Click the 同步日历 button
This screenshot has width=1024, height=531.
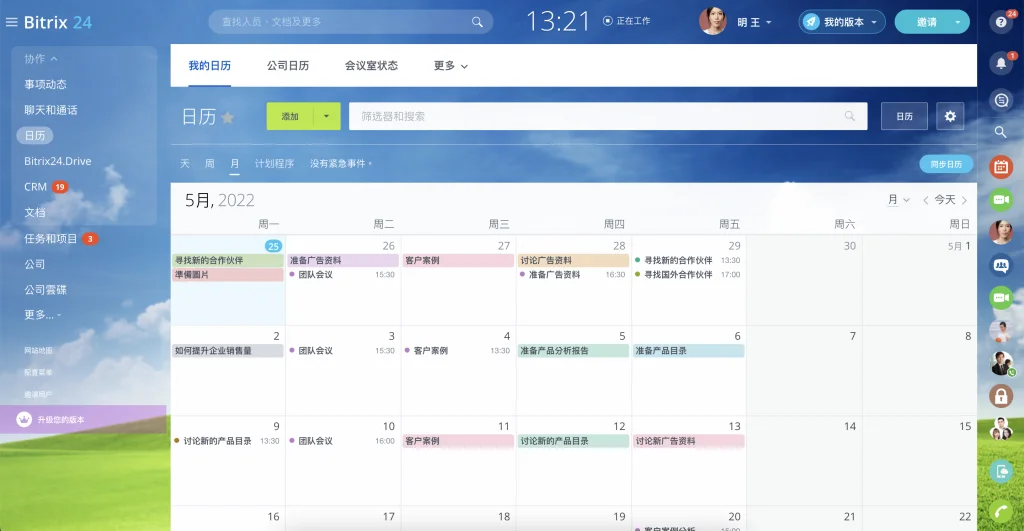coord(946,164)
